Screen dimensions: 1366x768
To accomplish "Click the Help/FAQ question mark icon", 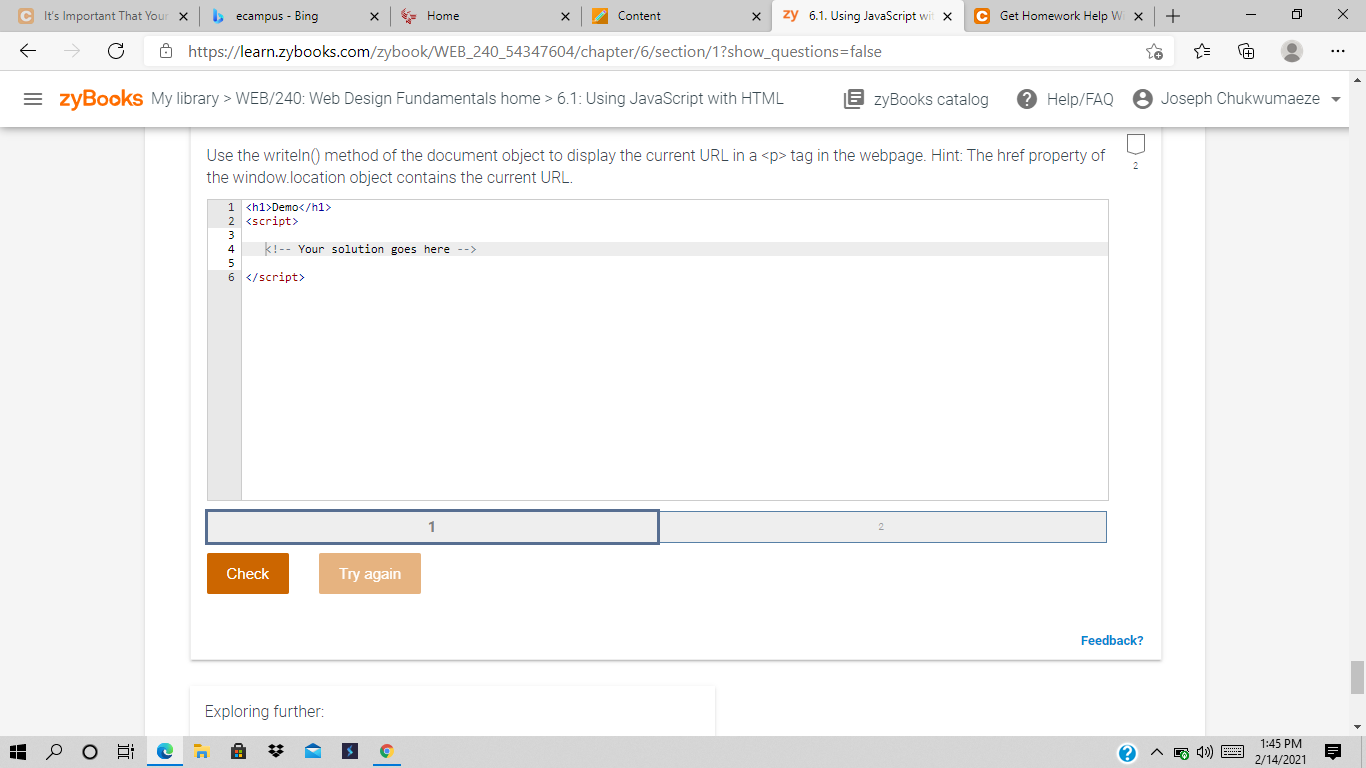I will [1027, 98].
